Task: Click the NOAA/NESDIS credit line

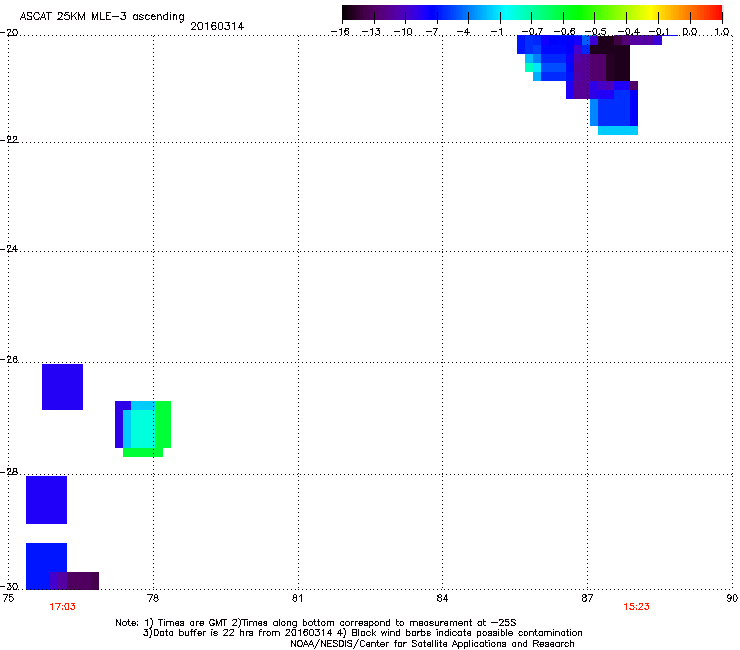Action: [432, 644]
